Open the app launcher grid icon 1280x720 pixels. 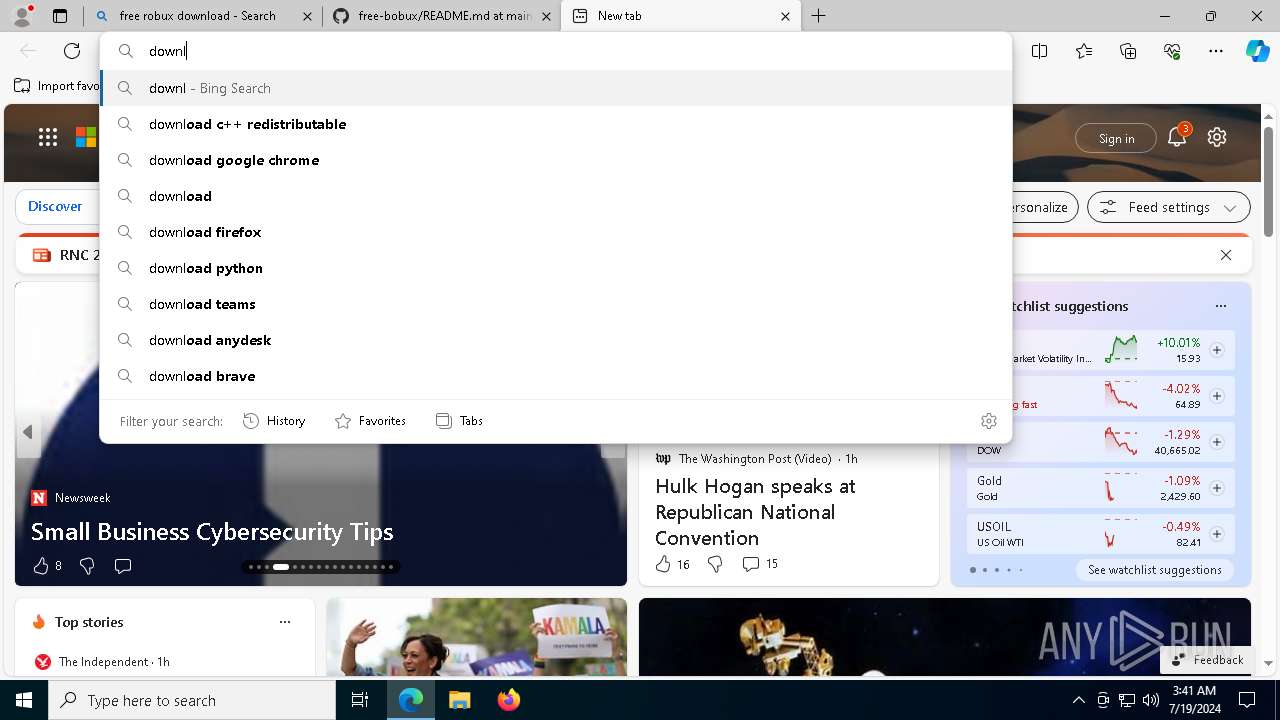(48, 138)
